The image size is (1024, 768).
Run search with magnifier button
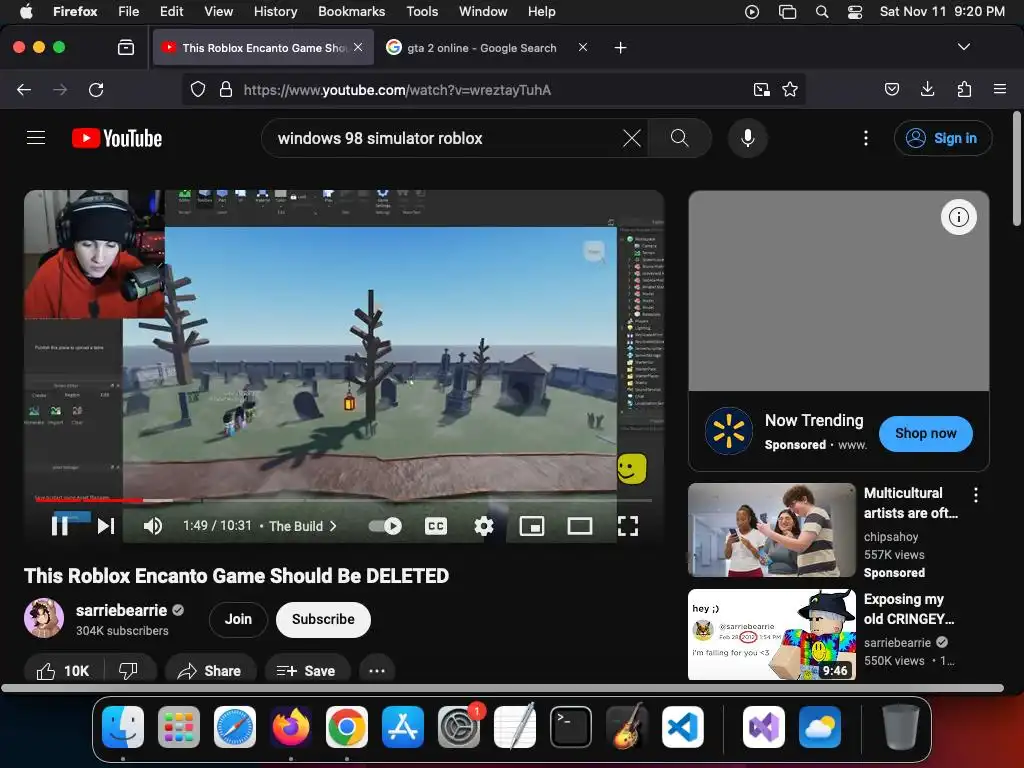[679, 138]
